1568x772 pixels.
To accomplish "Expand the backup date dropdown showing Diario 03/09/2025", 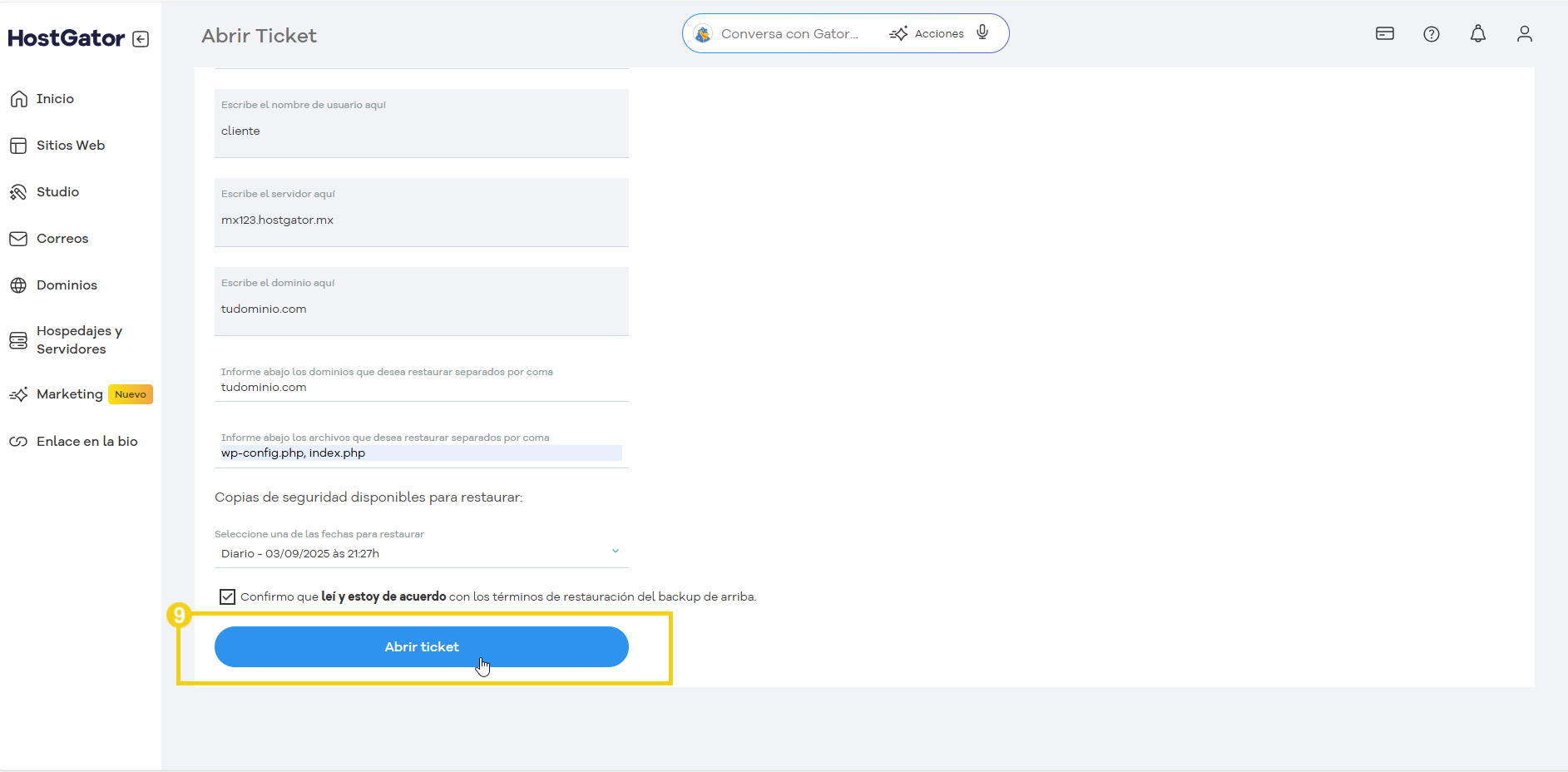I will tap(616, 551).
